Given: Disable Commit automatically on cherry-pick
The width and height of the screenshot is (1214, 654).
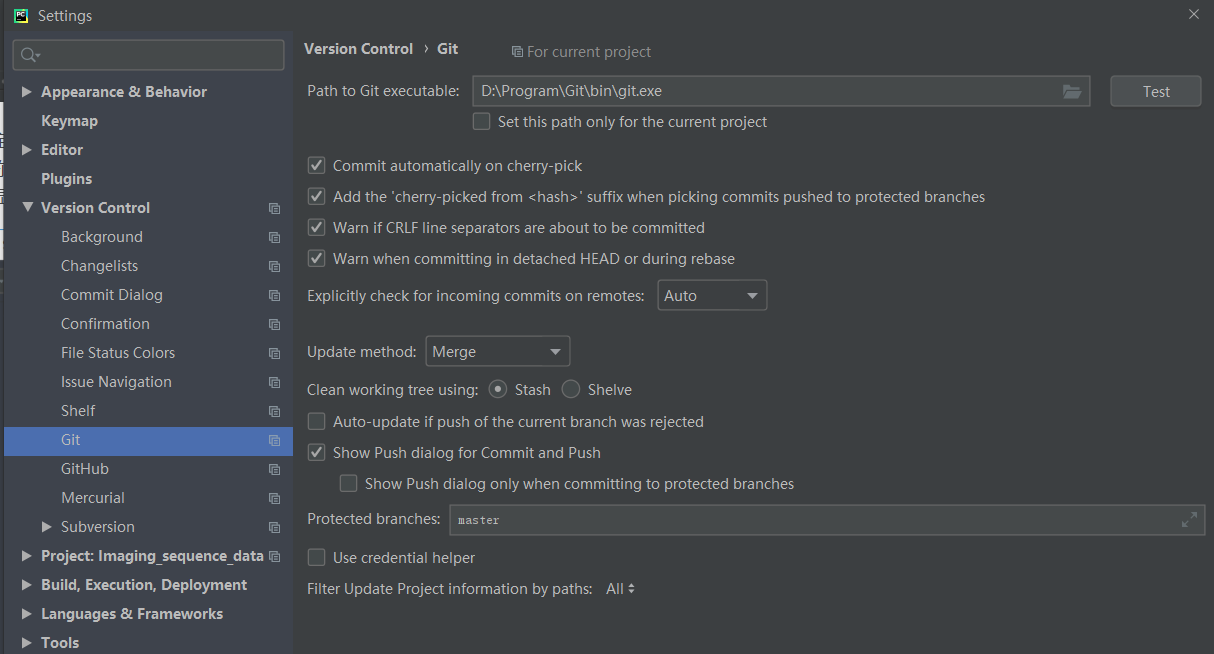Looking at the screenshot, I should click(x=316, y=166).
